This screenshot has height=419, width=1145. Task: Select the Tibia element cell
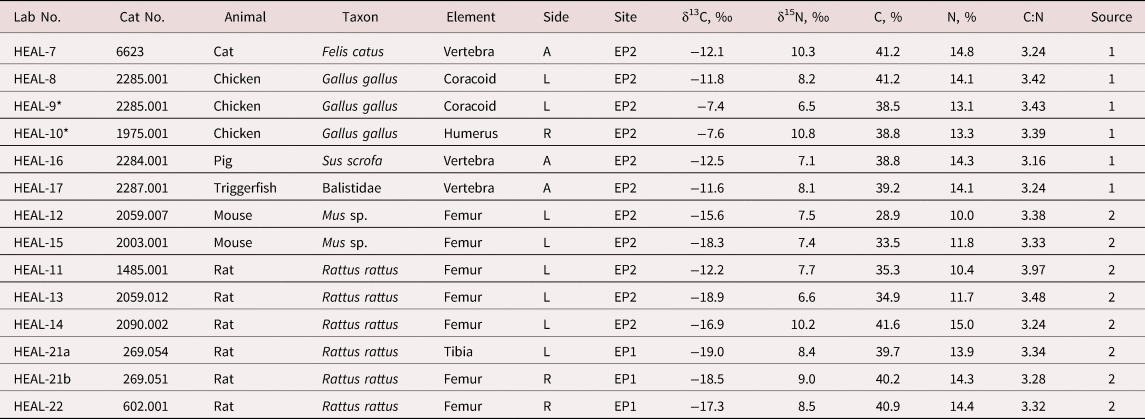coord(458,352)
